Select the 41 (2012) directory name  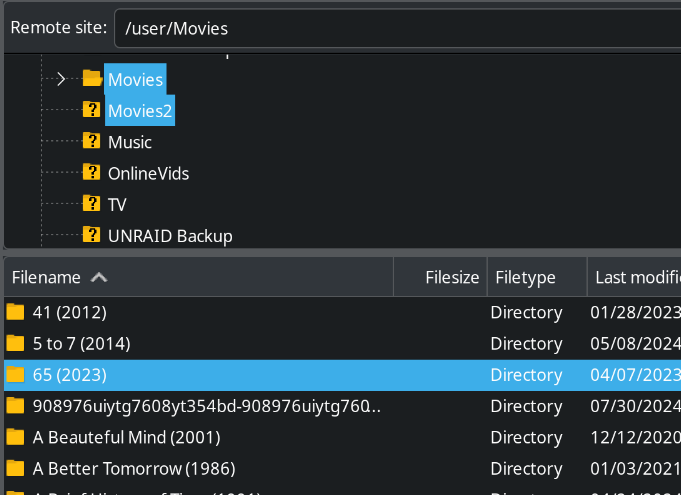pyautogui.click(x=69, y=313)
